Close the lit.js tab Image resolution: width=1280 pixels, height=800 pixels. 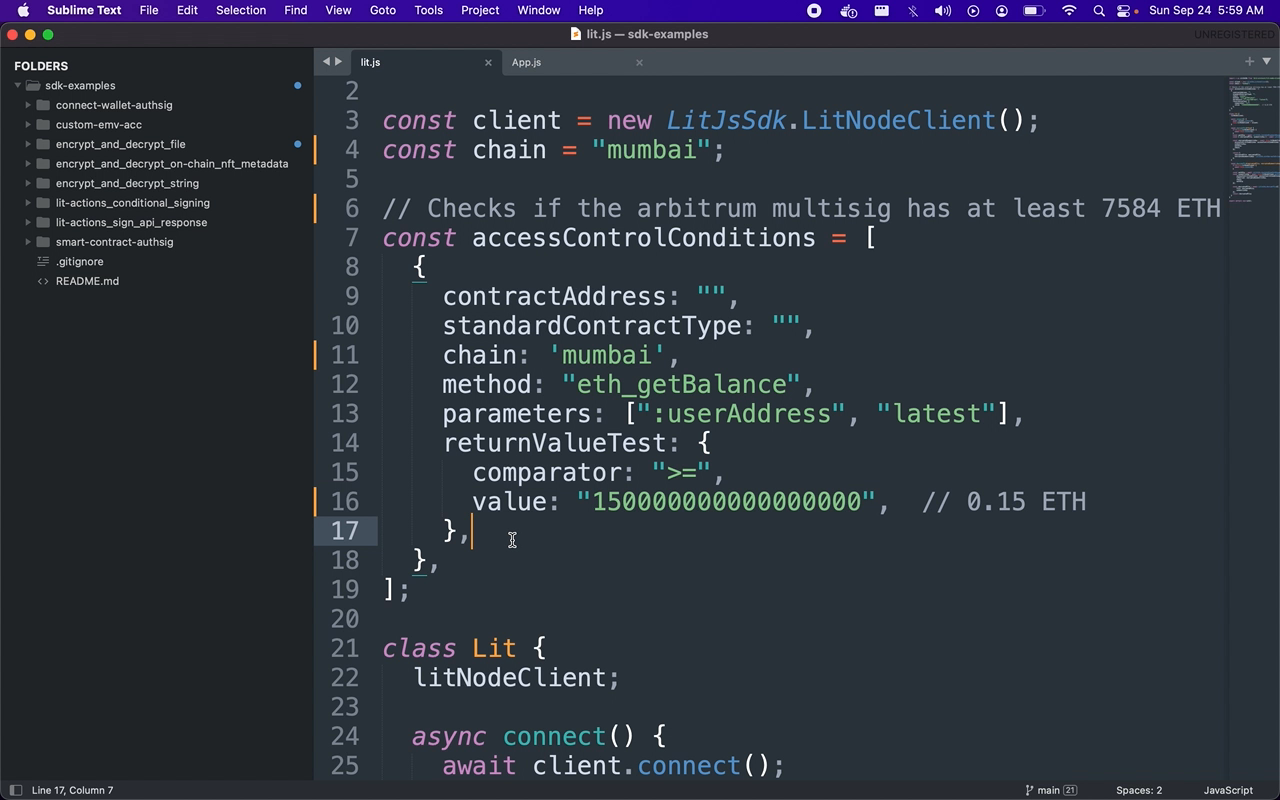(488, 62)
